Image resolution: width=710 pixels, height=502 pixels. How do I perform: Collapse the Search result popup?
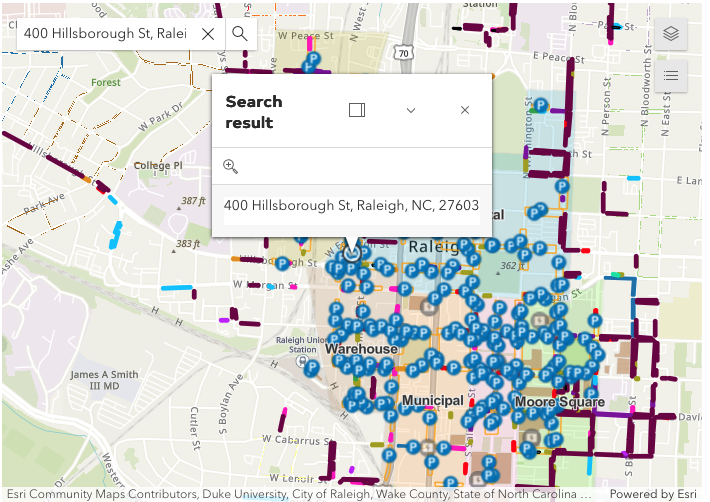point(411,110)
